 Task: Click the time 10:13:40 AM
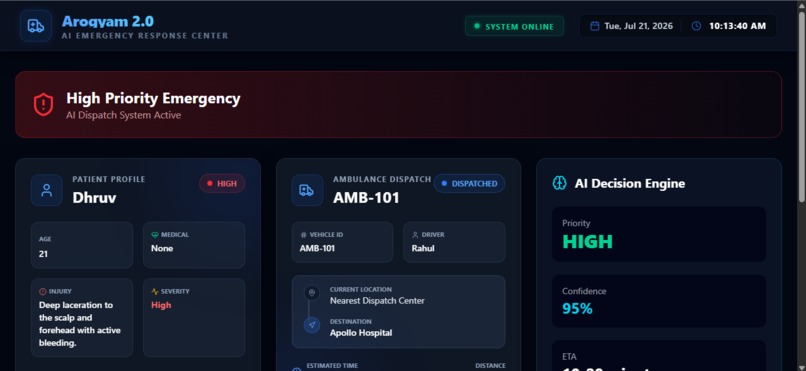pyautogui.click(x=738, y=26)
